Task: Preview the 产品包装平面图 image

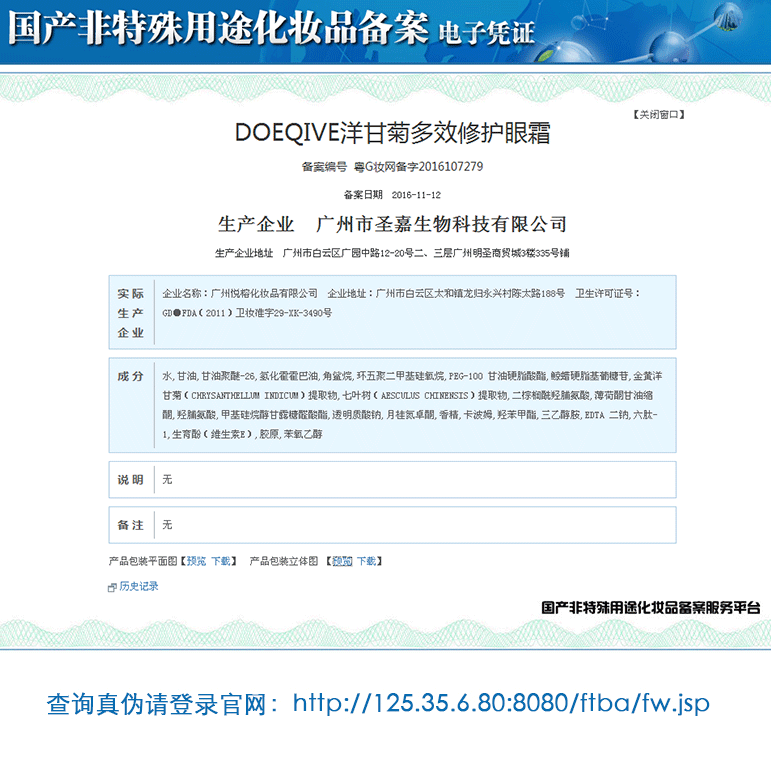Action: (196, 561)
